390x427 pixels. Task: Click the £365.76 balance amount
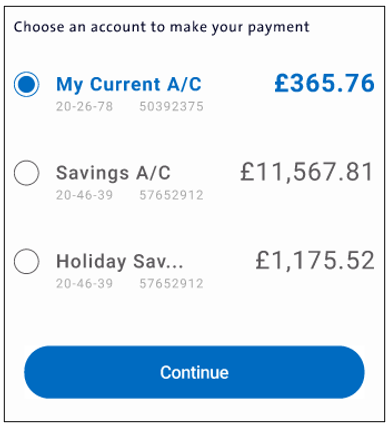click(x=324, y=83)
